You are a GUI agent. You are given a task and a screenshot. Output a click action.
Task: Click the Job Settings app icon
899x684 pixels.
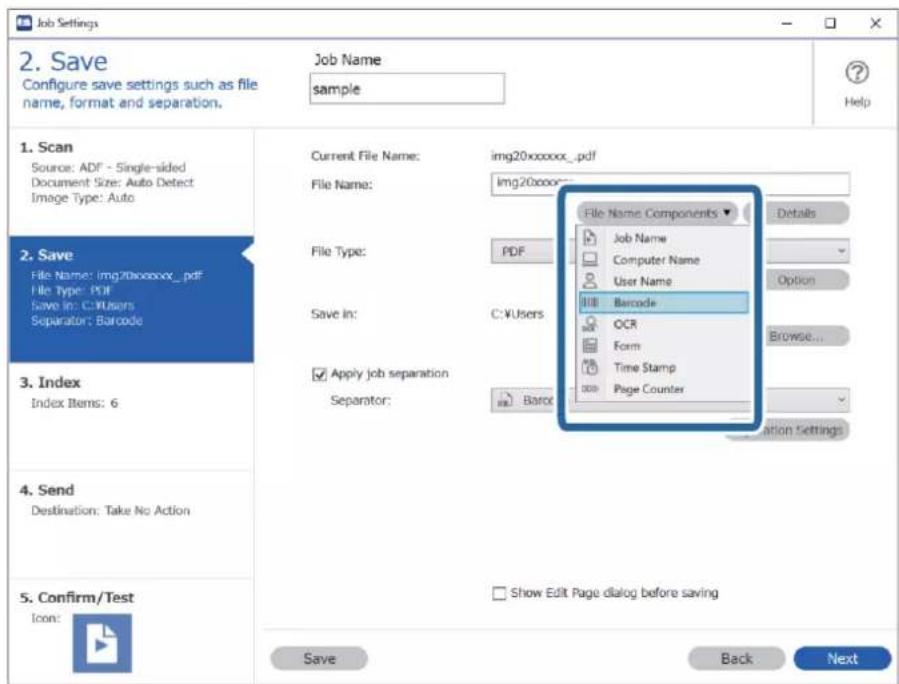coord(24,23)
